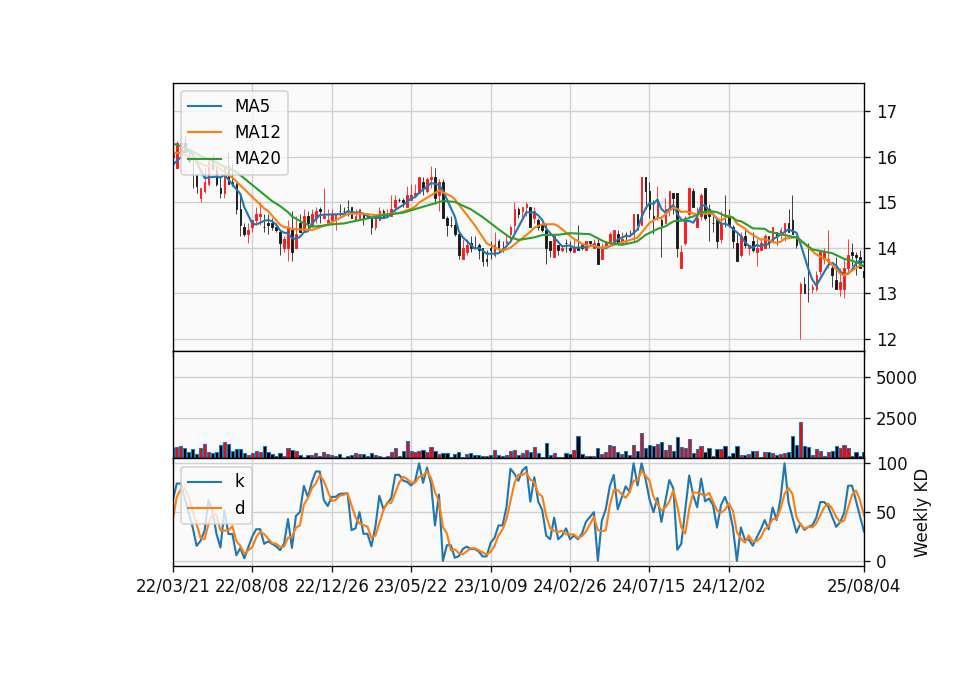Image resolution: width=960 pixels, height=690 pixels.
Task: Click the tallest volume bar near 2500
Action: coord(801,440)
